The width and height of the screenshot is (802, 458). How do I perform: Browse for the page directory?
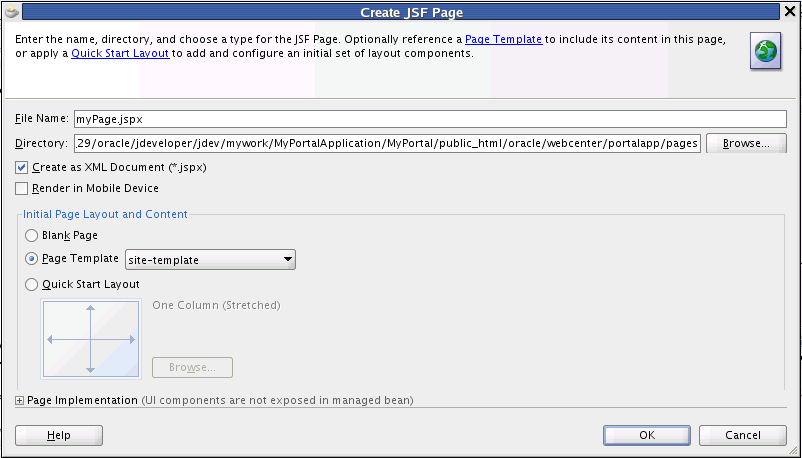point(746,144)
